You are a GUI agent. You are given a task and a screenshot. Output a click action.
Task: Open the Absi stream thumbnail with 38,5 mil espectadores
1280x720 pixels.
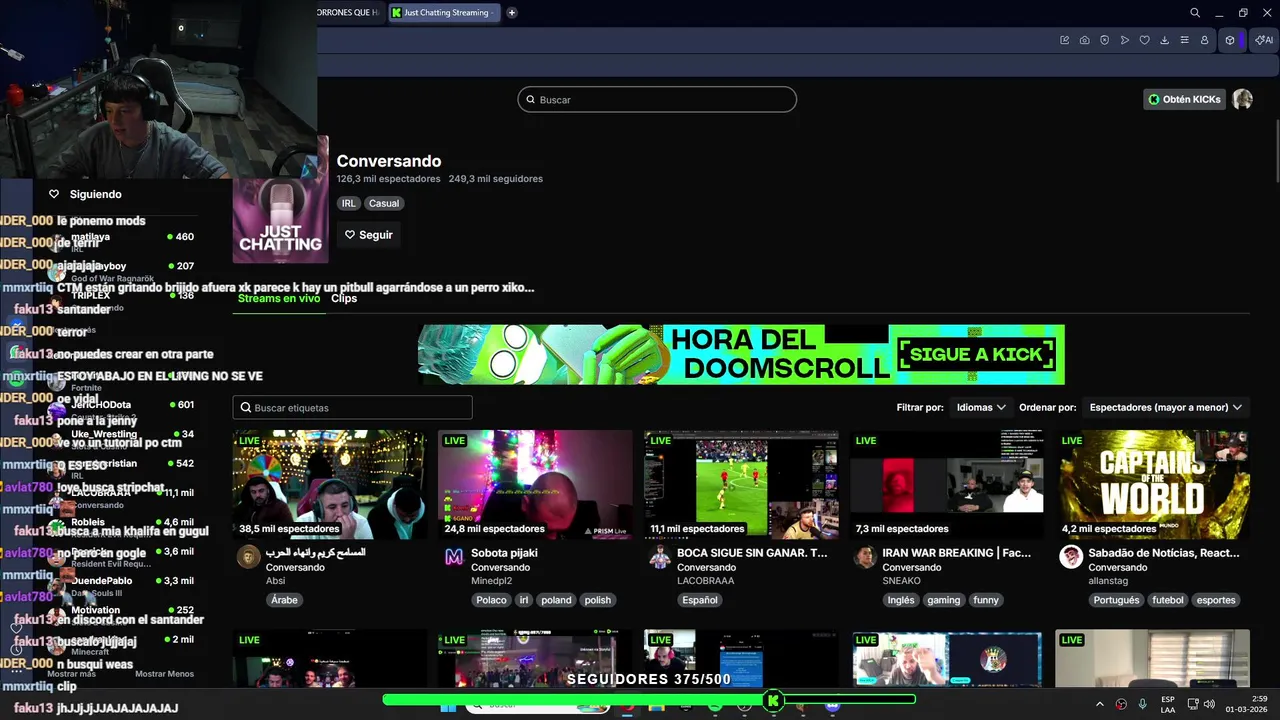330,485
